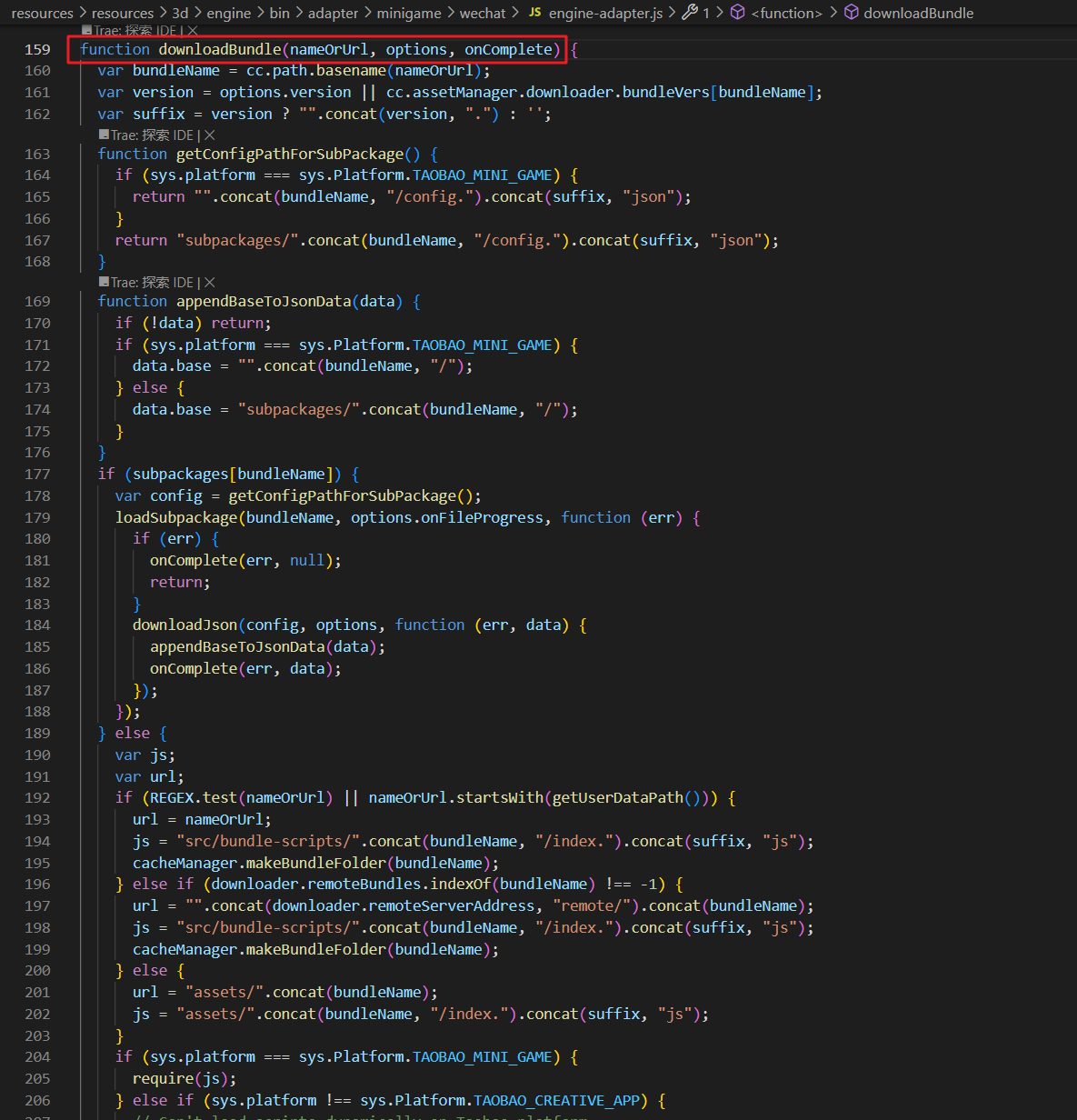Viewport: 1077px width, 1120px height.
Task: Close the Trae hint above appendBaseToJsonData
Action: pos(210,283)
